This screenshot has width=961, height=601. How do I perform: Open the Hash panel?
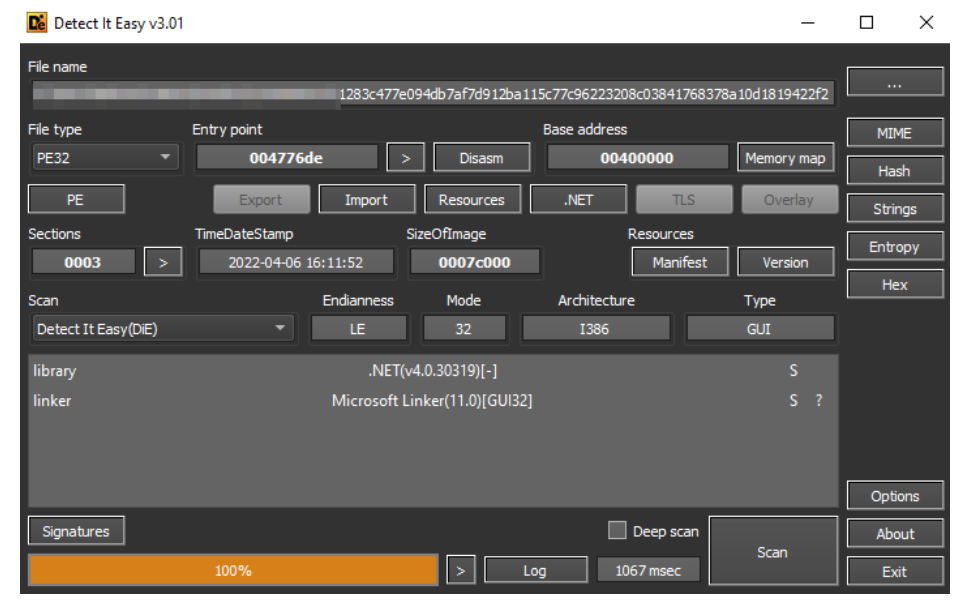click(x=894, y=171)
